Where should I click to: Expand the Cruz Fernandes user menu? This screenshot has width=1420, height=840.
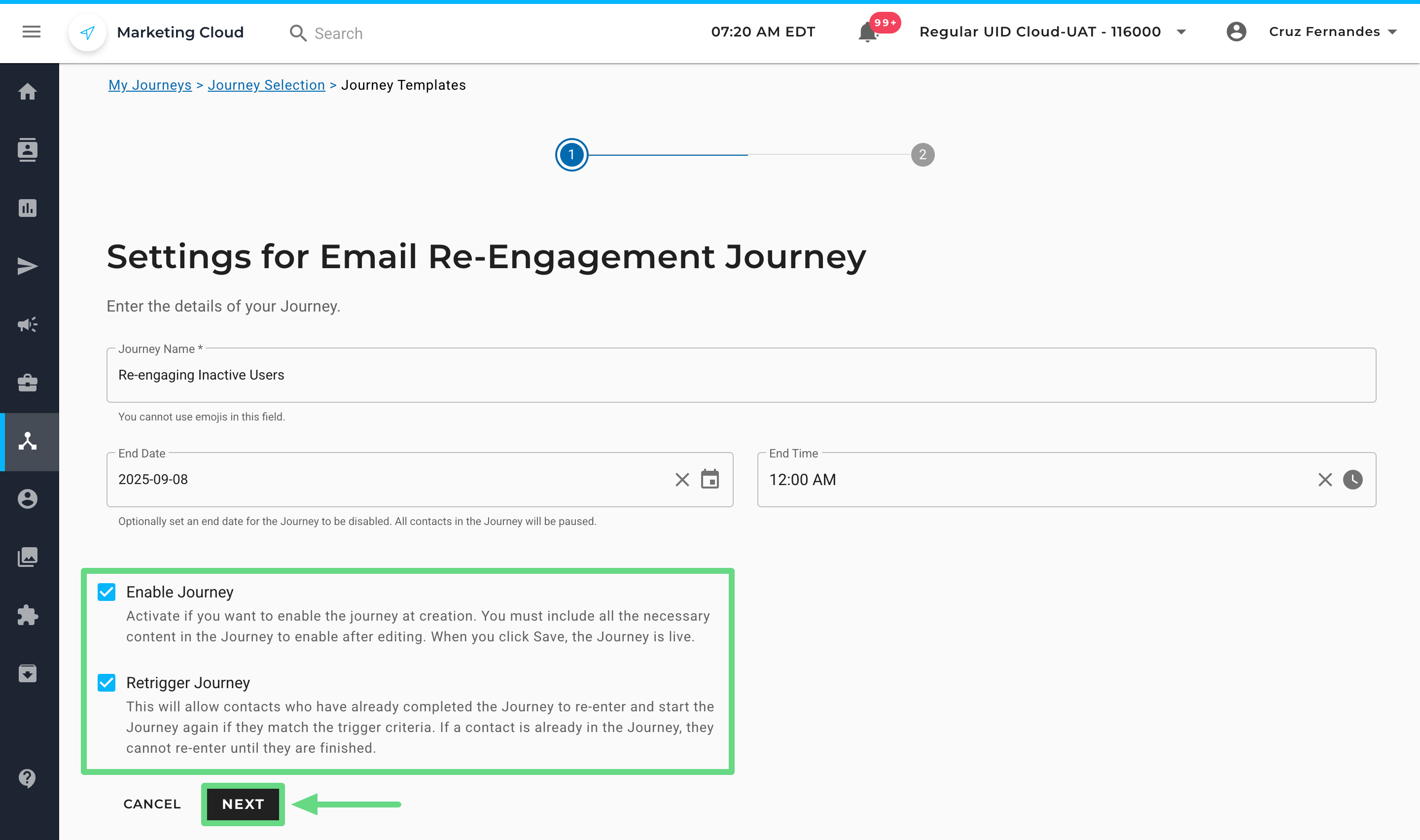click(x=1392, y=32)
